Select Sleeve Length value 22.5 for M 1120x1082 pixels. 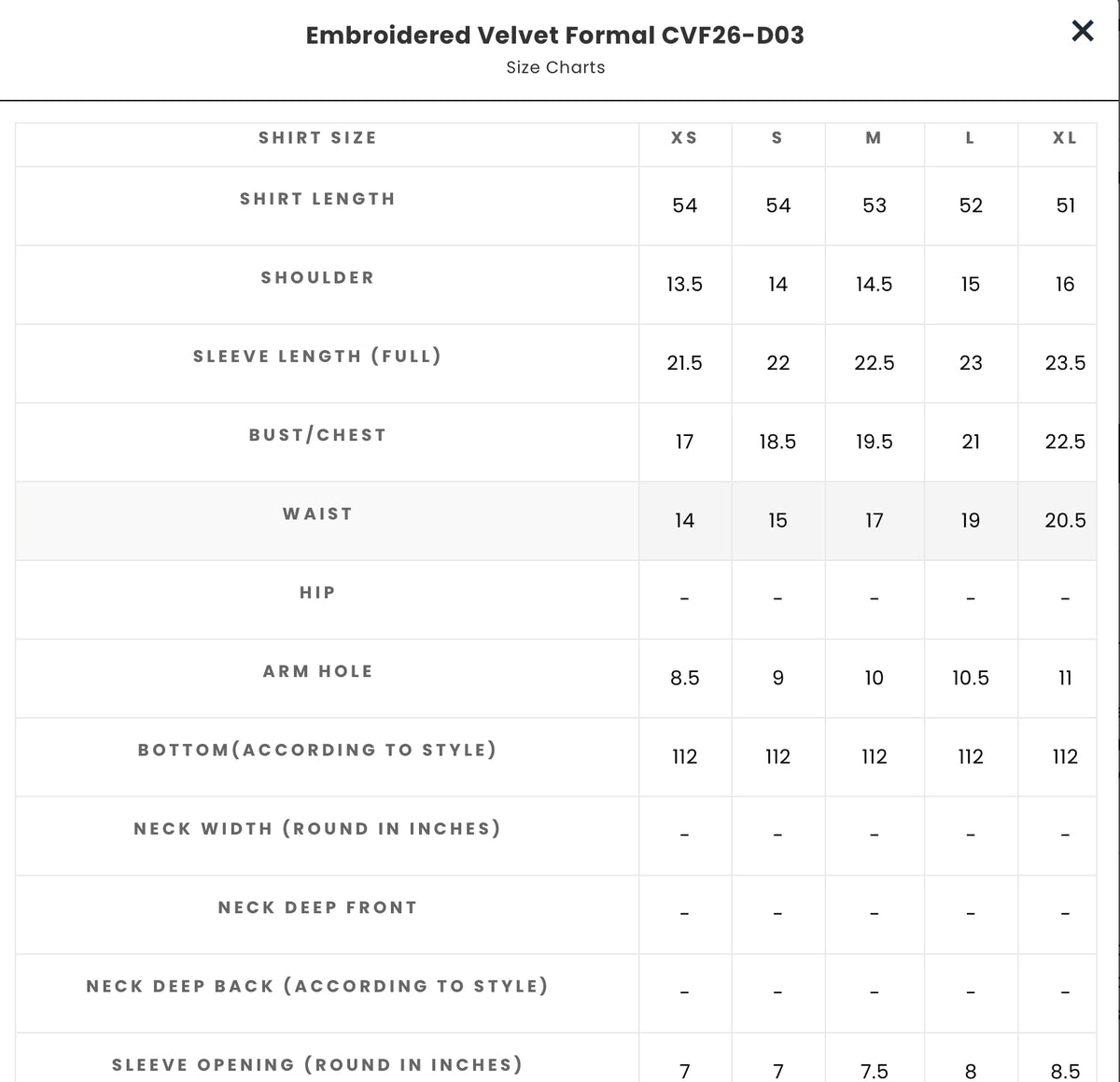(874, 362)
